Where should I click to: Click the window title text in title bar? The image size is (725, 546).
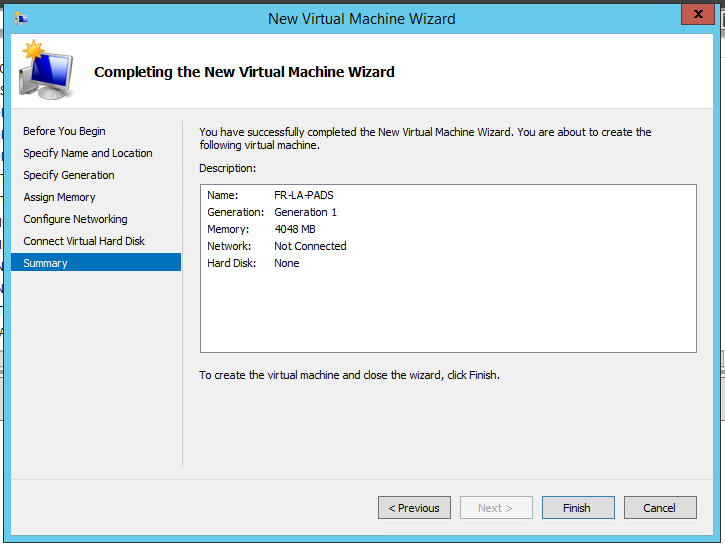(362, 18)
